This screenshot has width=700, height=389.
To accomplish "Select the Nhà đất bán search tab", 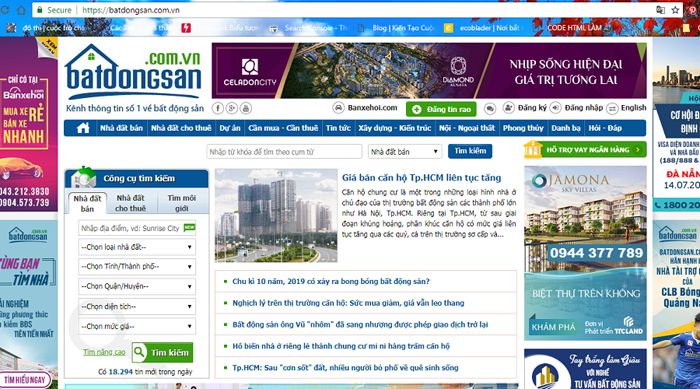I will pyautogui.click(x=87, y=203).
